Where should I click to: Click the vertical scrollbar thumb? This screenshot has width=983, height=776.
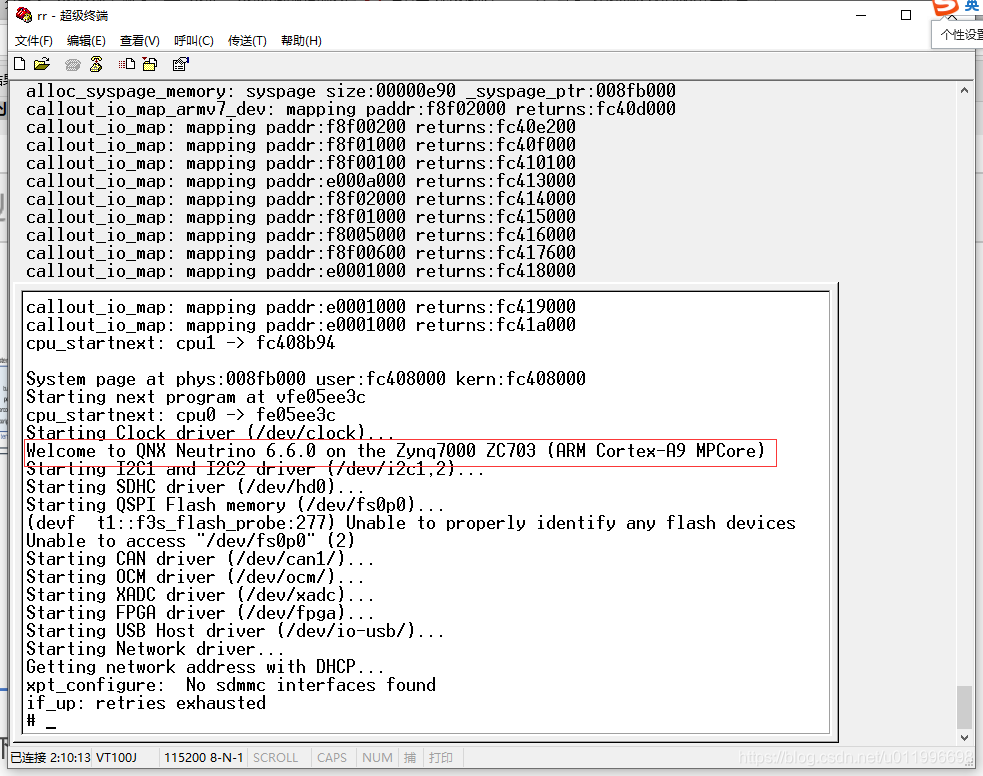[964, 708]
